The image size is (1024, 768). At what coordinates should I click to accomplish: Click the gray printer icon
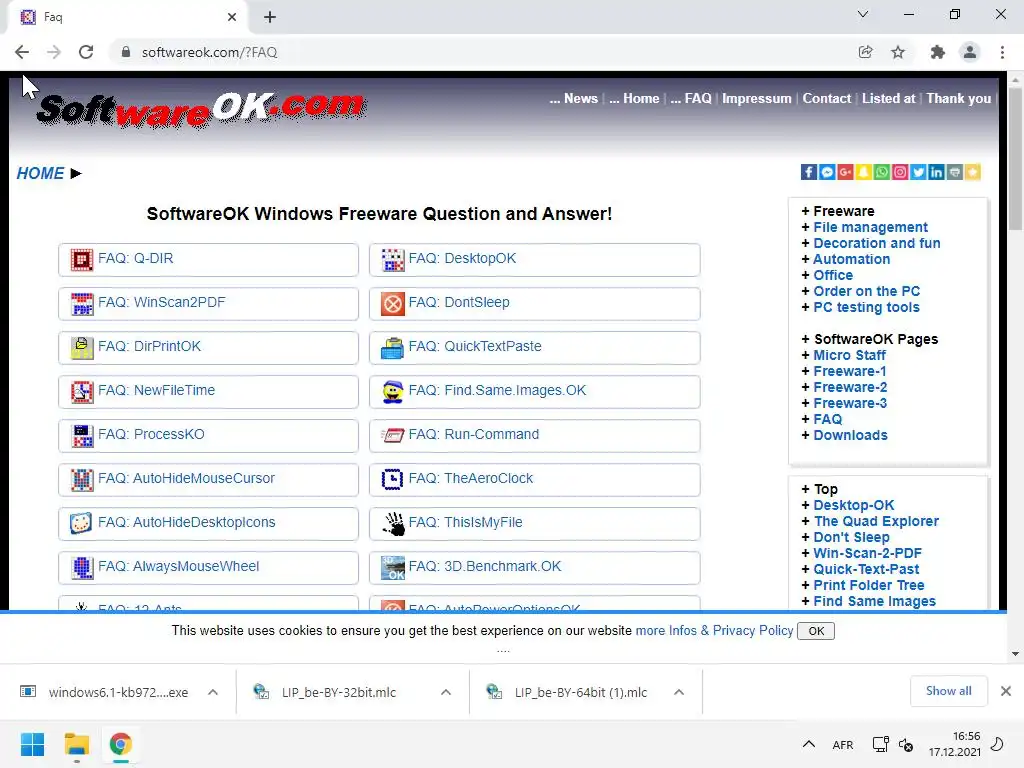click(954, 172)
